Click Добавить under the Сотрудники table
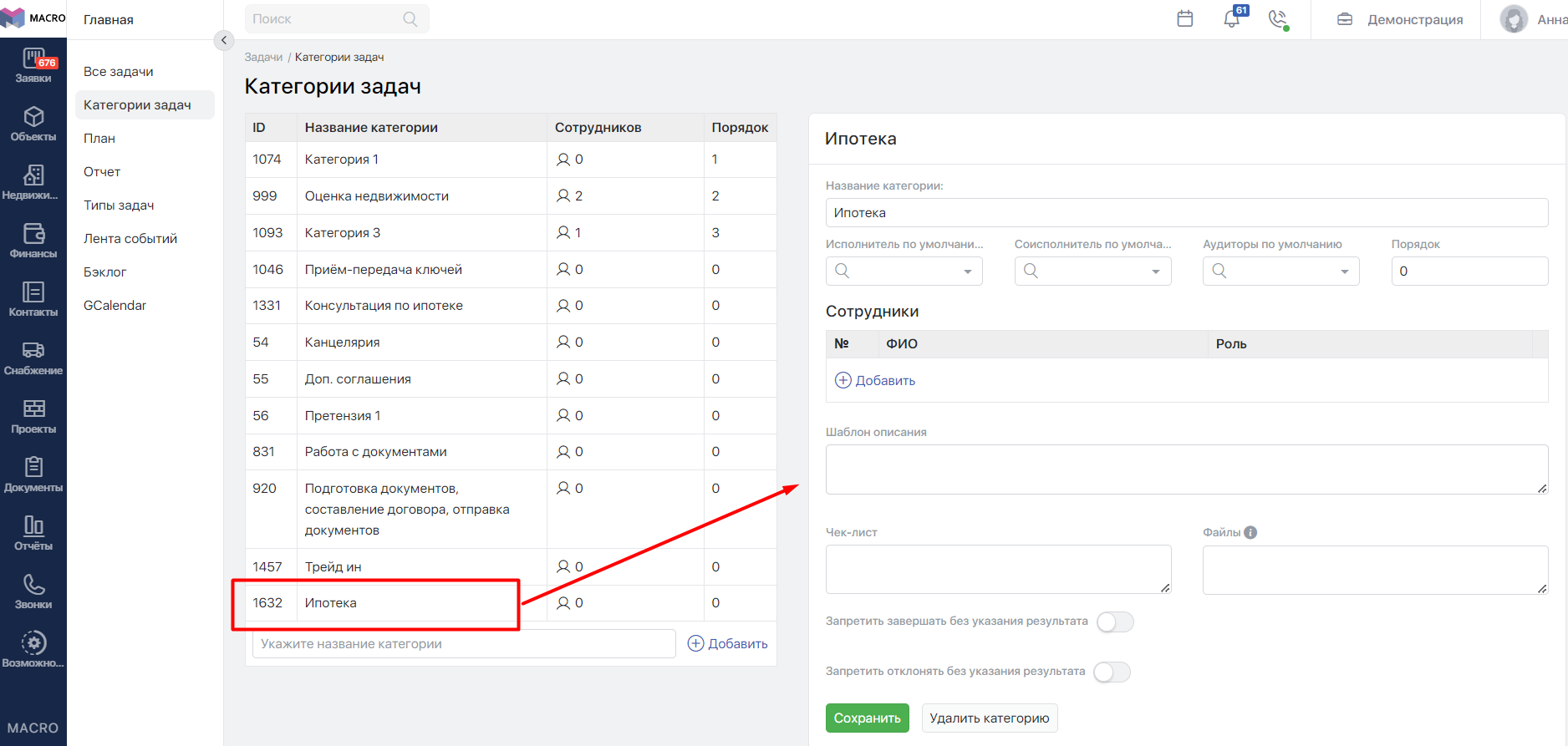Image resolution: width=1568 pixels, height=746 pixels. pos(875,381)
